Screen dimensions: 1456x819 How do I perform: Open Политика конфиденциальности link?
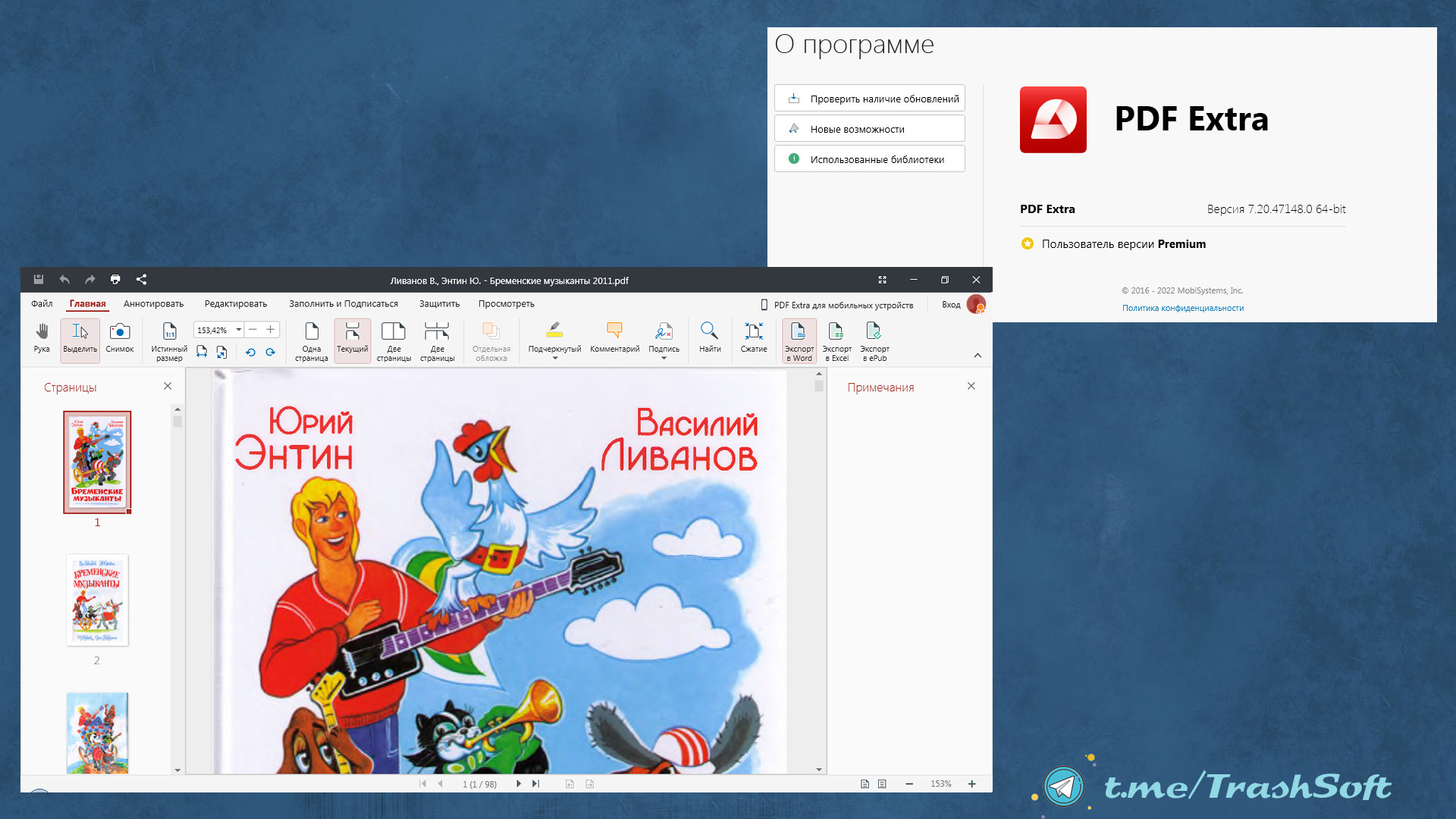coord(1183,308)
